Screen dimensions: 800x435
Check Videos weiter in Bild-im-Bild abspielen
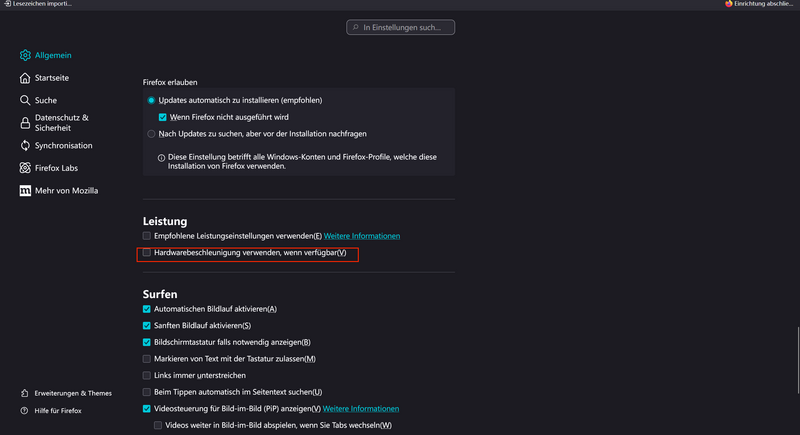[158, 425]
